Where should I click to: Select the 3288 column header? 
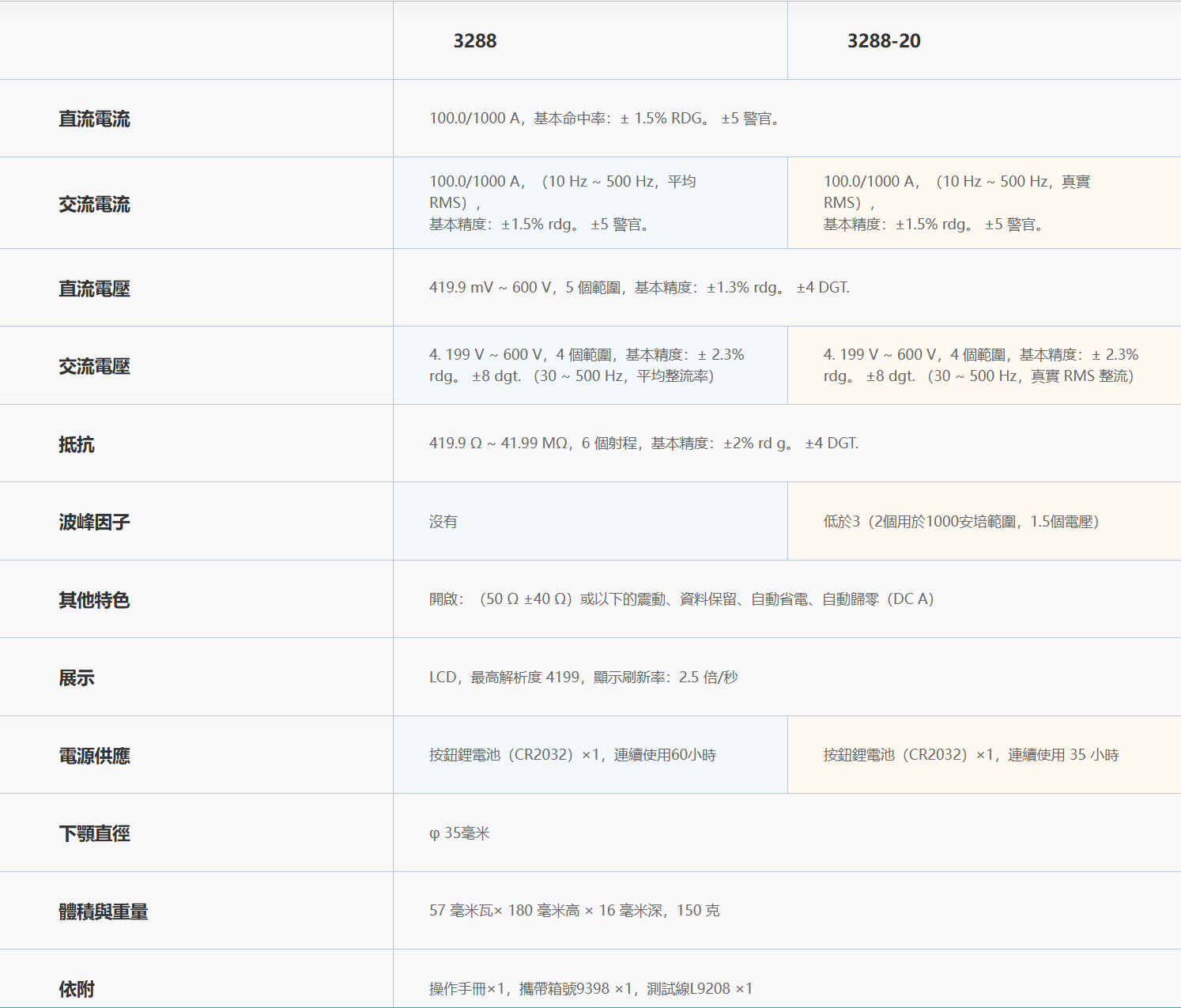coord(475,41)
